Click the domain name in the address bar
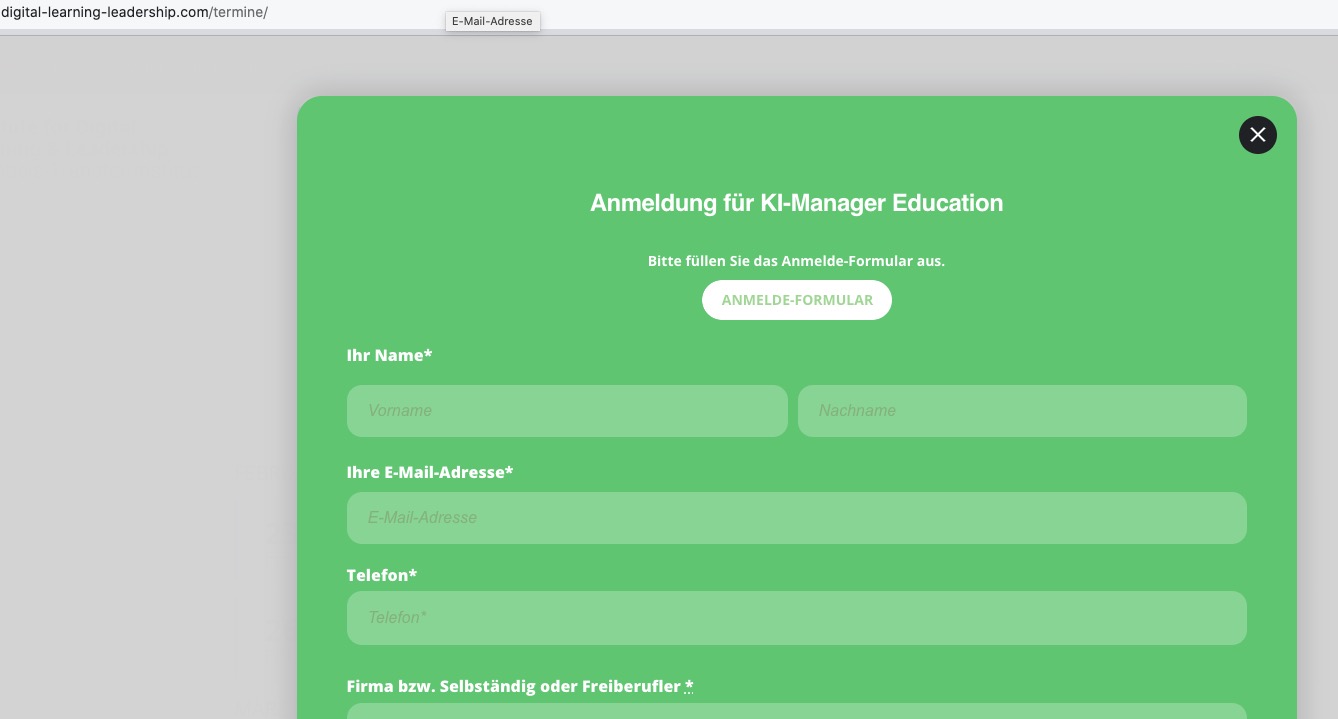Screen dimensions: 1338x719 pyautogui.click(x=103, y=13)
